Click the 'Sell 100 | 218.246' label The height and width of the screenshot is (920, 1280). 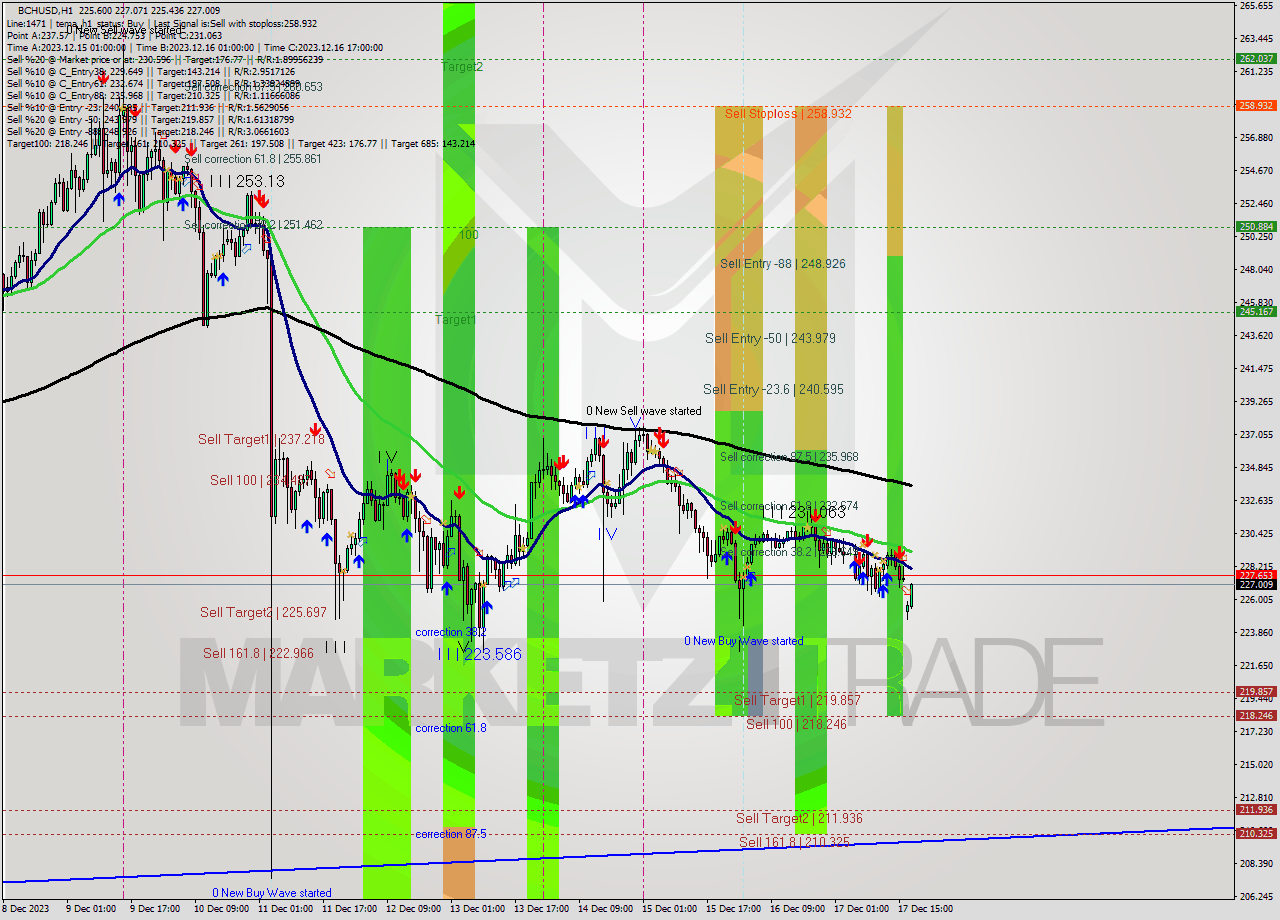(796, 724)
